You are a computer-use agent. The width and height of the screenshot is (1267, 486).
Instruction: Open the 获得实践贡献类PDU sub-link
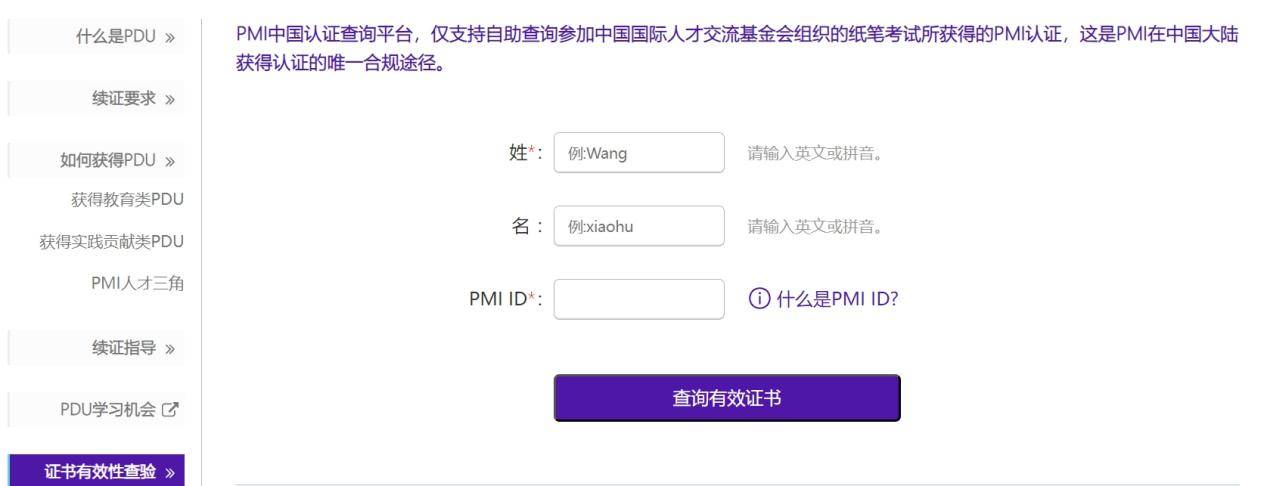coord(112,241)
